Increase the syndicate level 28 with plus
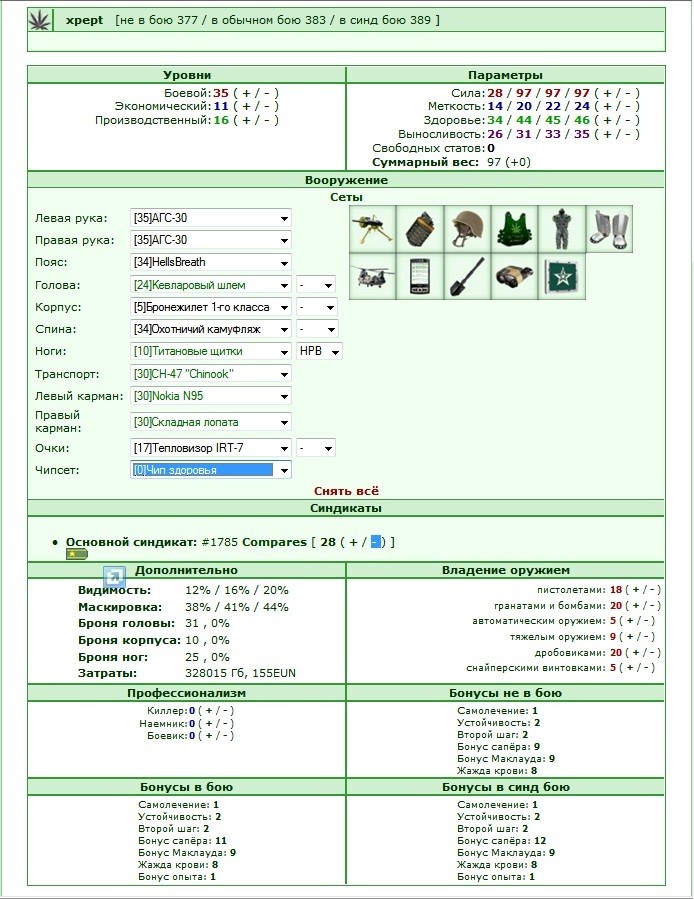The width and height of the screenshot is (694, 899). click(354, 542)
